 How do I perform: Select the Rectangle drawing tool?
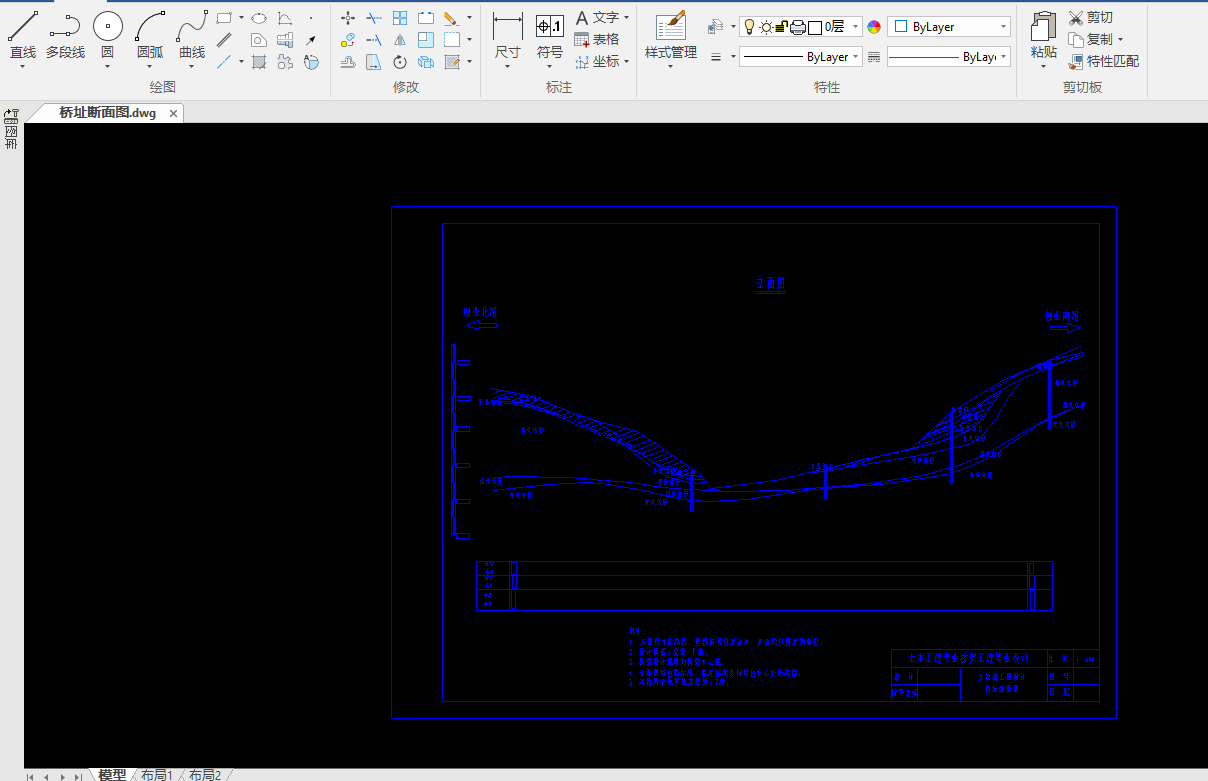click(224, 18)
